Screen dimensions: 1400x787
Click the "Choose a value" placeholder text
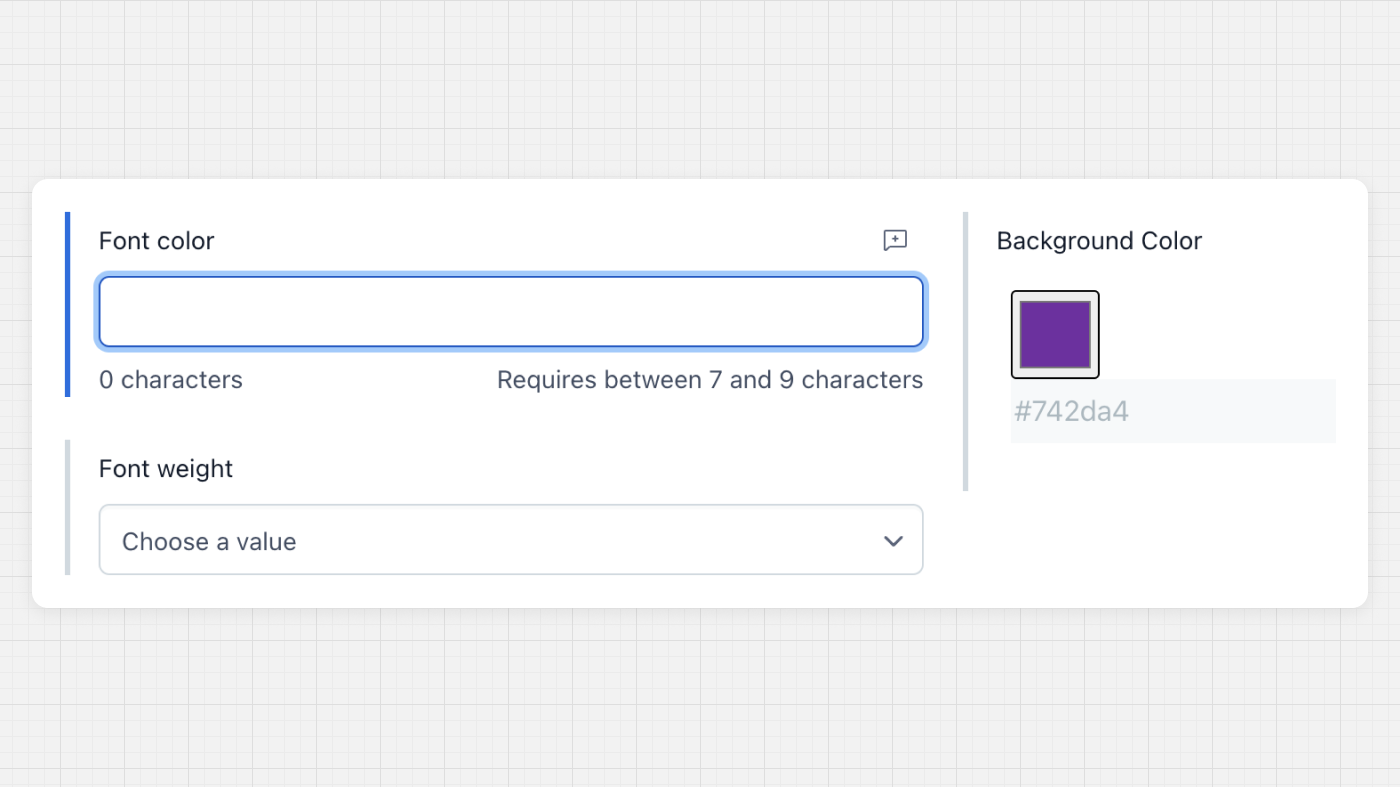point(209,541)
